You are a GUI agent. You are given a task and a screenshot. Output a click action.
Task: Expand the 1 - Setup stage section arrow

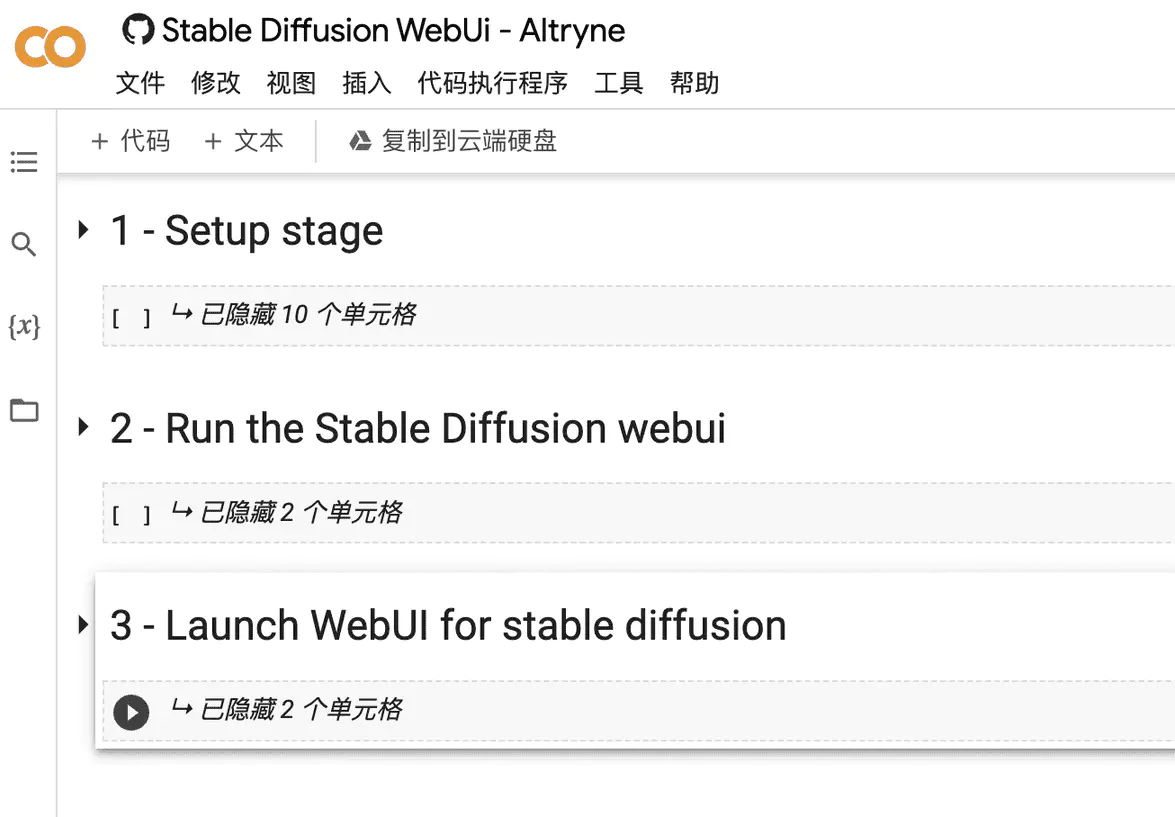pyautogui.click(x=83, y=229)
